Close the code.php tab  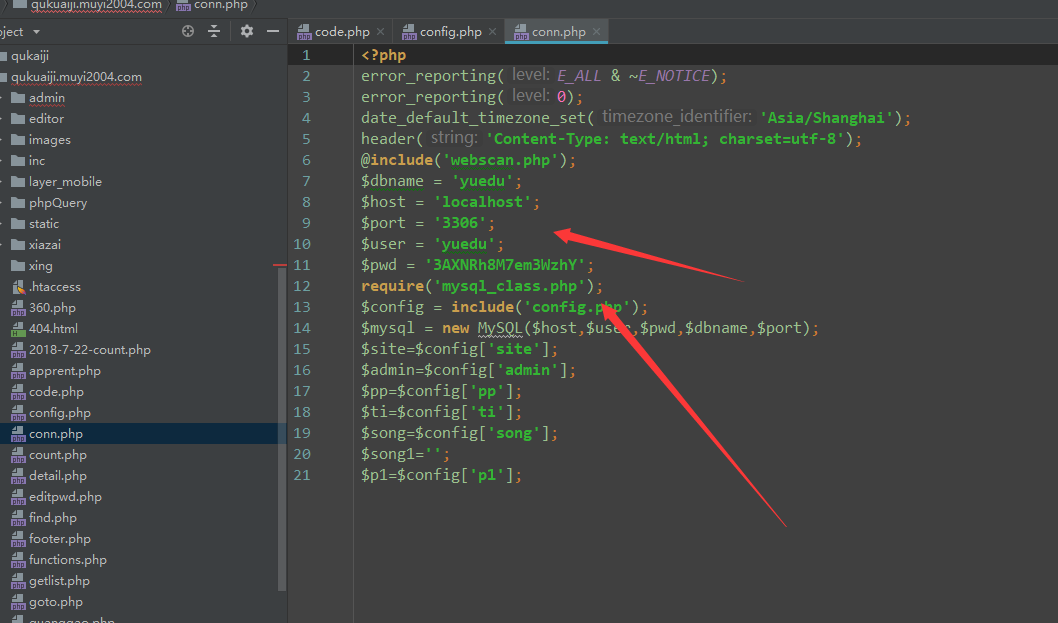click(381, 32)
